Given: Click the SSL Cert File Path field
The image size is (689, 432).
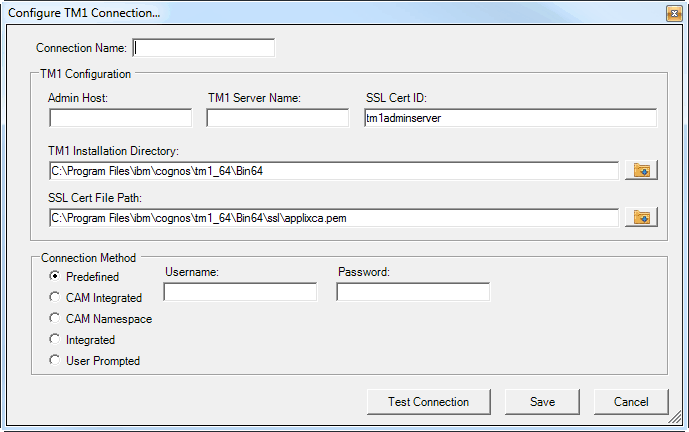Looking at the screenshot, I should click(333, 217).
